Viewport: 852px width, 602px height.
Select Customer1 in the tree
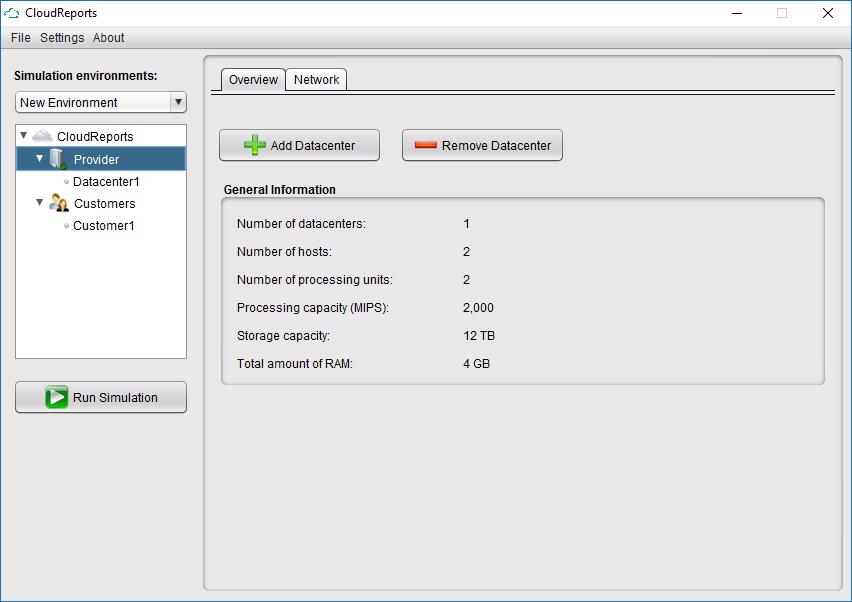pyautogui.click(x=103, y=225)
